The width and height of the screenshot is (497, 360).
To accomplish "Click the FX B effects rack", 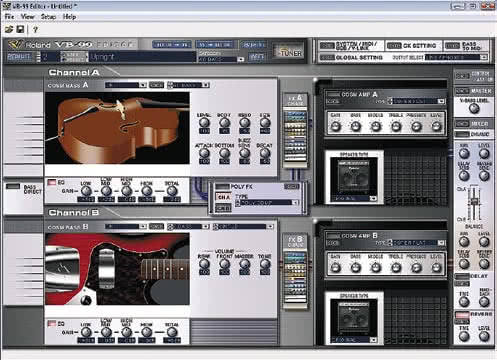I will pos(295,272).
